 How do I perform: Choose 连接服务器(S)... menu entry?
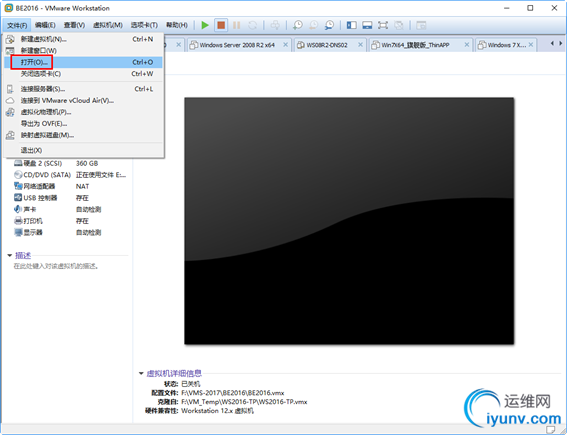point(84,89)
